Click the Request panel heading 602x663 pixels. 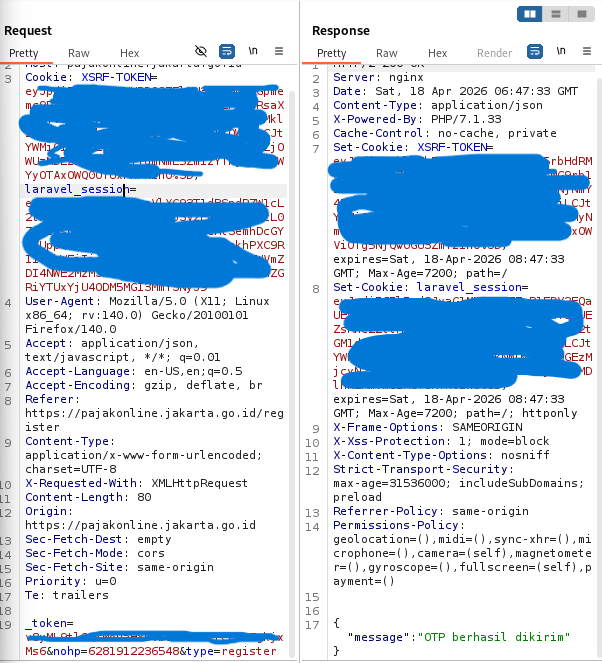coord(28,31)
